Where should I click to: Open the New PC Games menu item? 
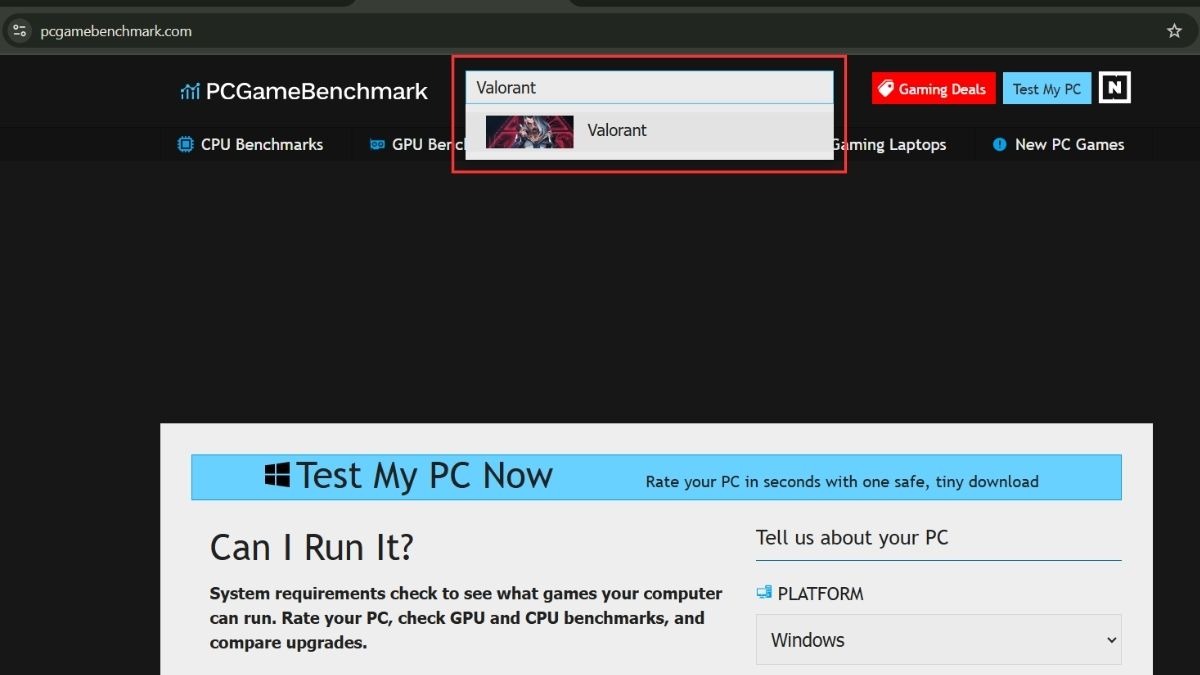point(1058,144)
